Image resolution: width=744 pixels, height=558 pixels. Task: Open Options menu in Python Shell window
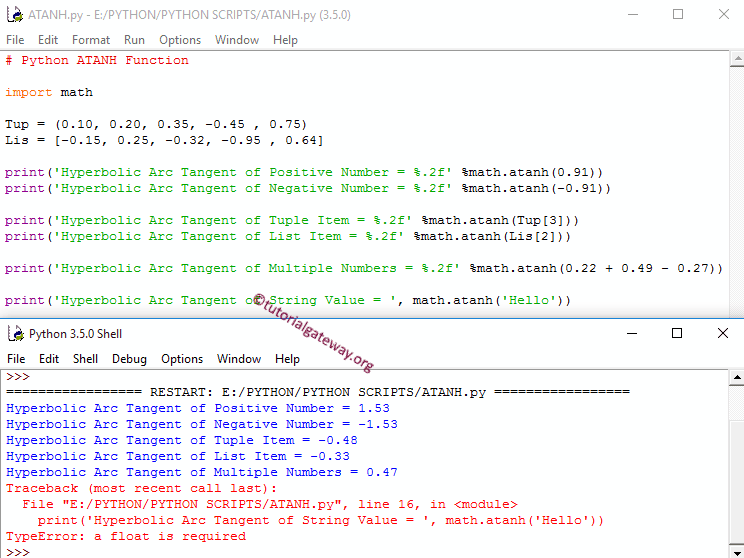point(182,359)
